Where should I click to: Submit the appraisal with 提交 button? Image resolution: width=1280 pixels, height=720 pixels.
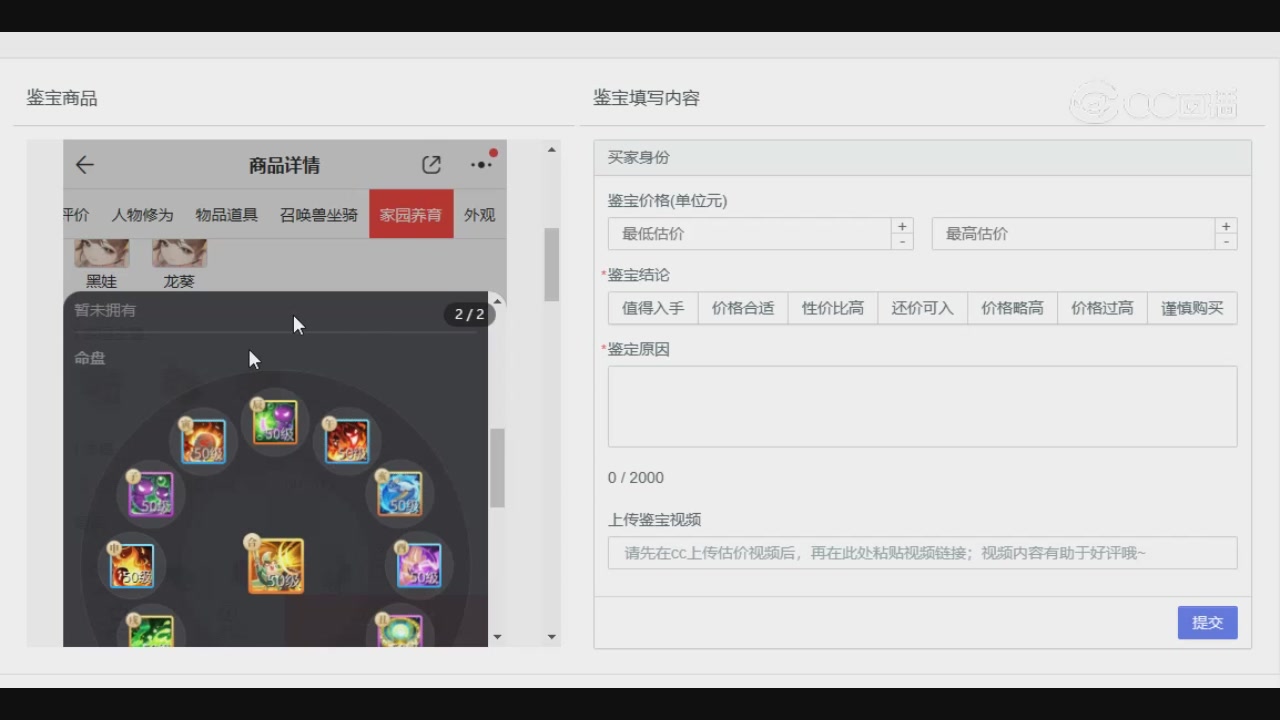tap(1207, 622)
